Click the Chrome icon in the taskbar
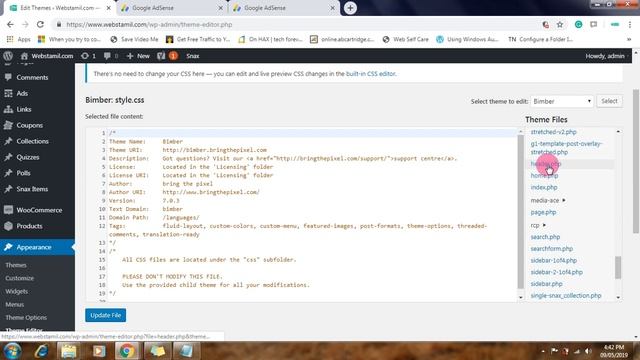The width and height of the screenshot is (640, 360). tap(127, 351)
